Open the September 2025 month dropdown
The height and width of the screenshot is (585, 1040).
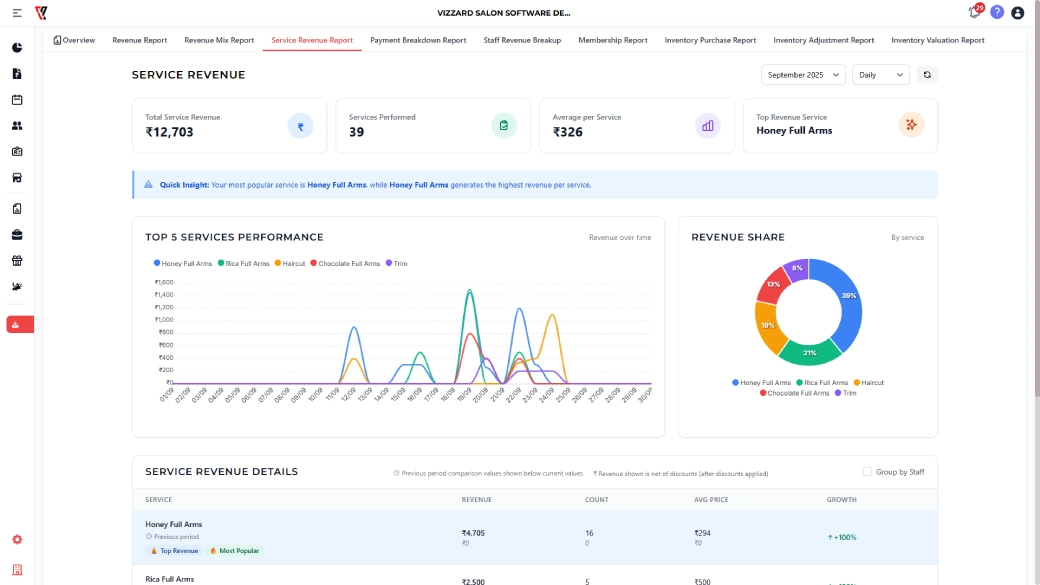point(803,75)
